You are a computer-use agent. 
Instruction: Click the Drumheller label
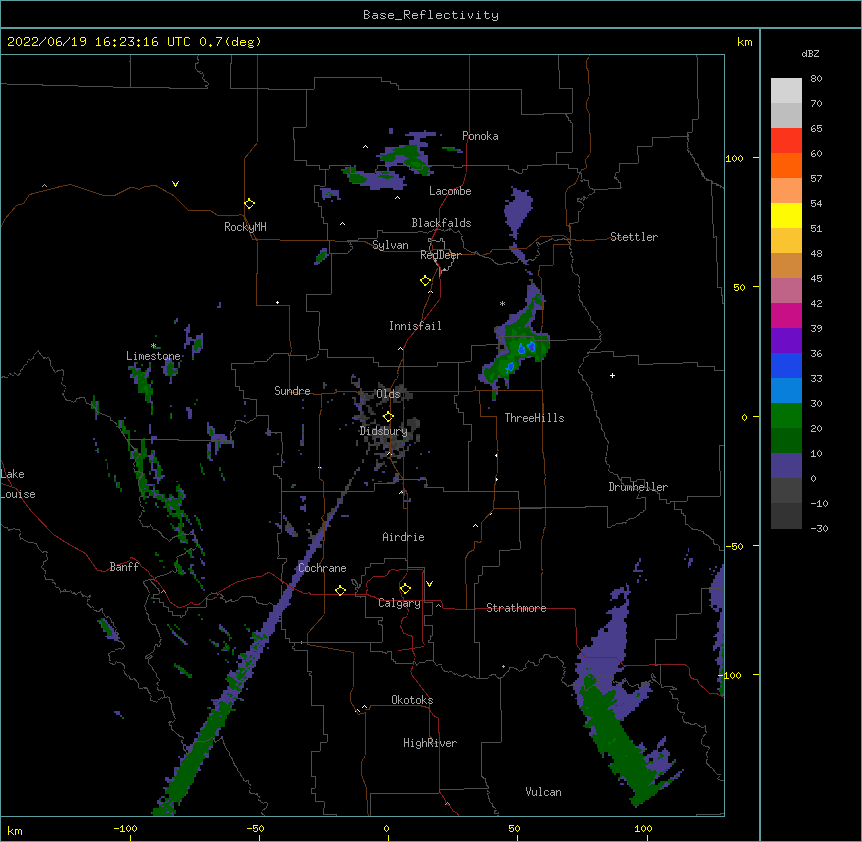(638, 487)
